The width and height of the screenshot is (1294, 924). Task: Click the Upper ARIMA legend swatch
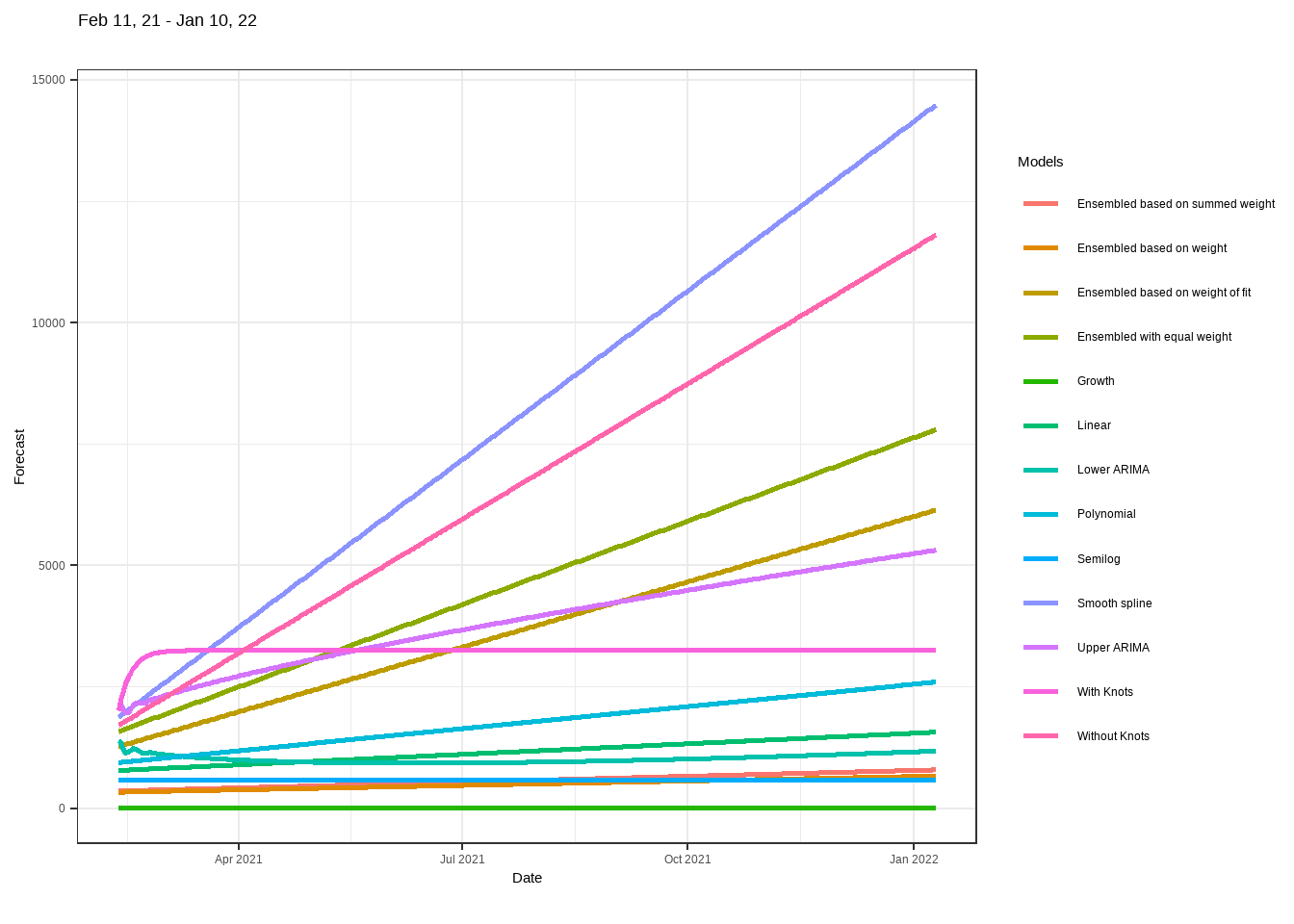coord(1040,648)
